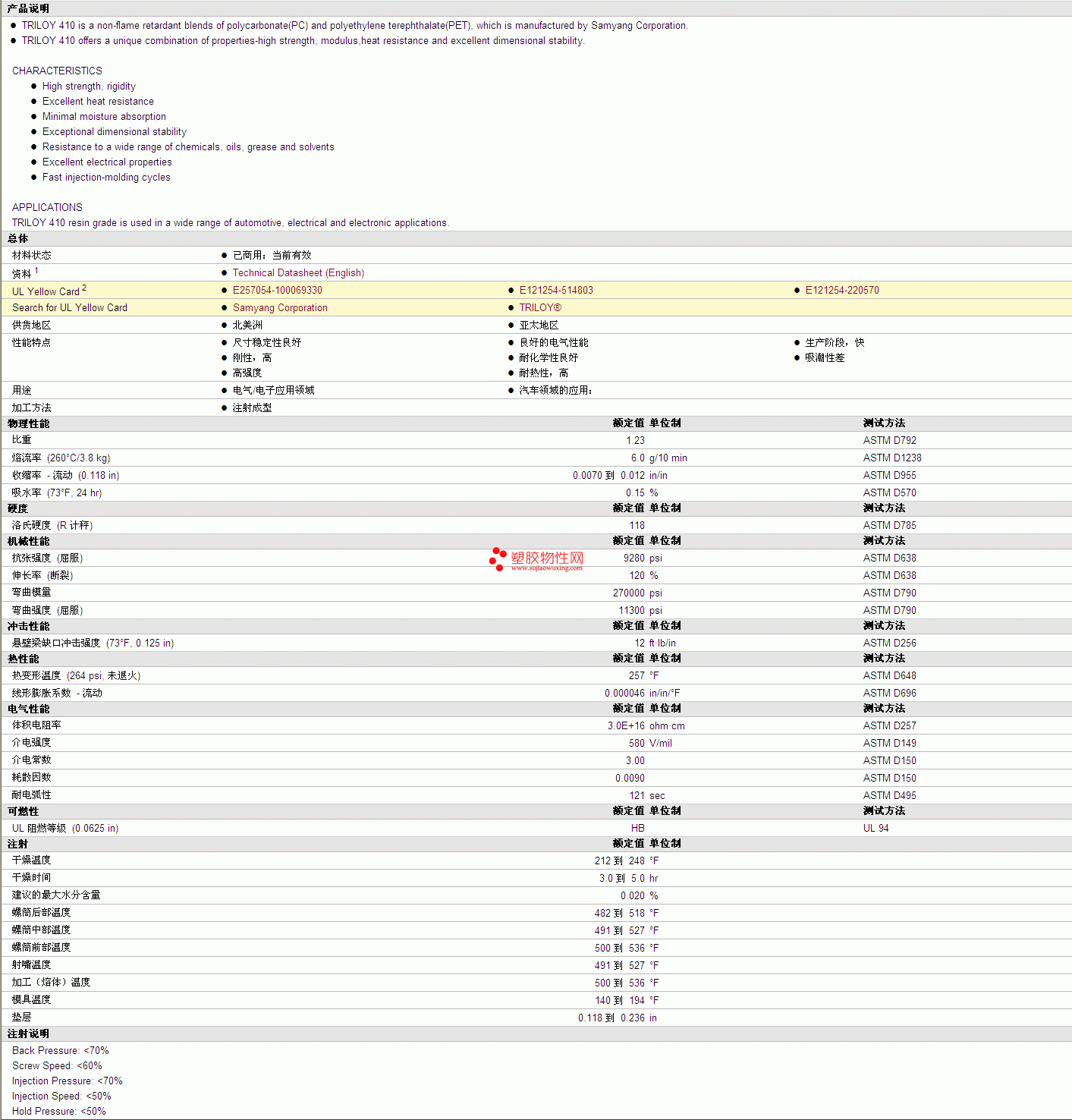
Task: Click the 'Back Pressure: <70%' note
Action: (x=61, y=1051)
